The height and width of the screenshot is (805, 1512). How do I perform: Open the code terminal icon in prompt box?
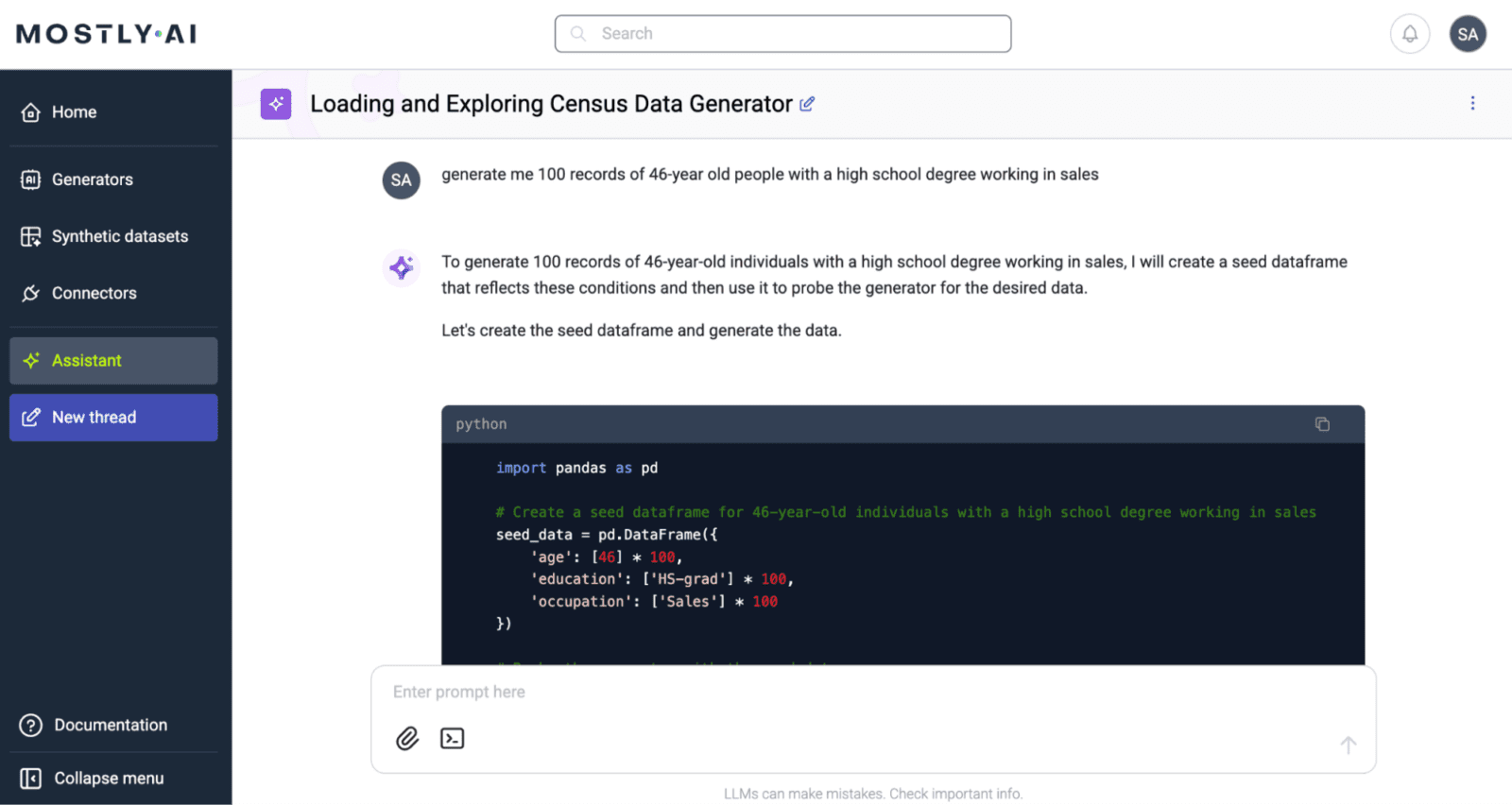453,738
